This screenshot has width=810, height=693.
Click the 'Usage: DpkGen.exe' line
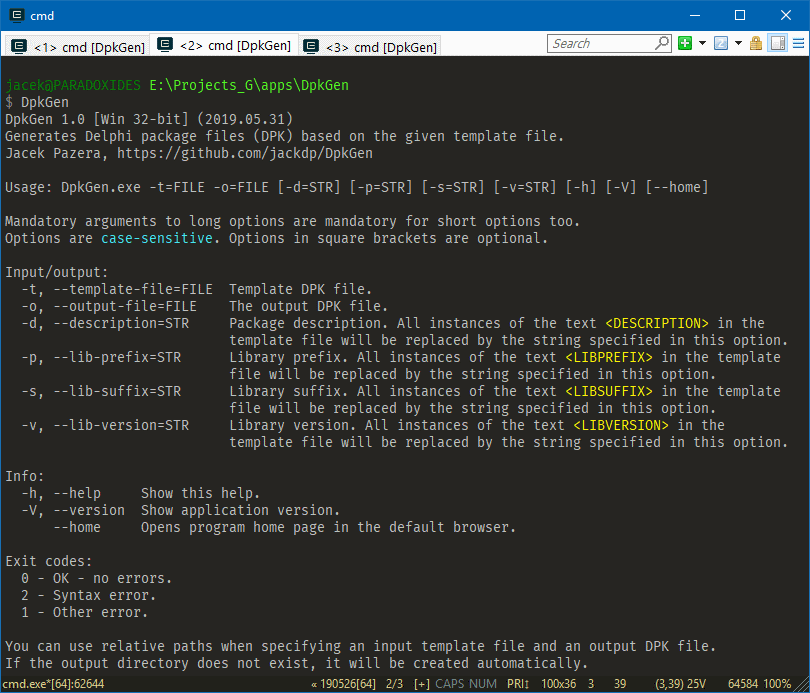[x=356, y=187]
